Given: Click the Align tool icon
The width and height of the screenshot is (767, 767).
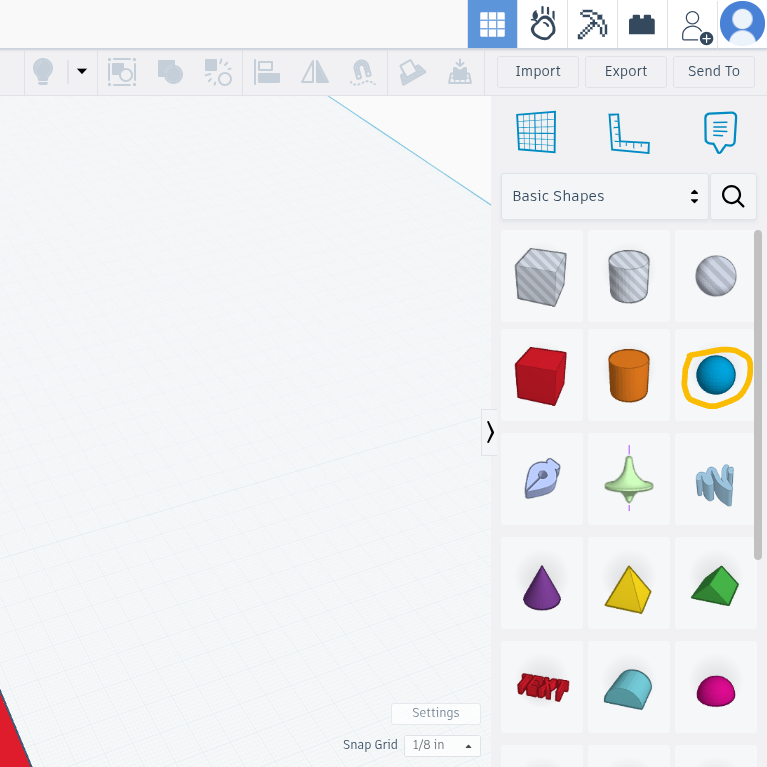Looking at the screenshot, I should [267, 72].
